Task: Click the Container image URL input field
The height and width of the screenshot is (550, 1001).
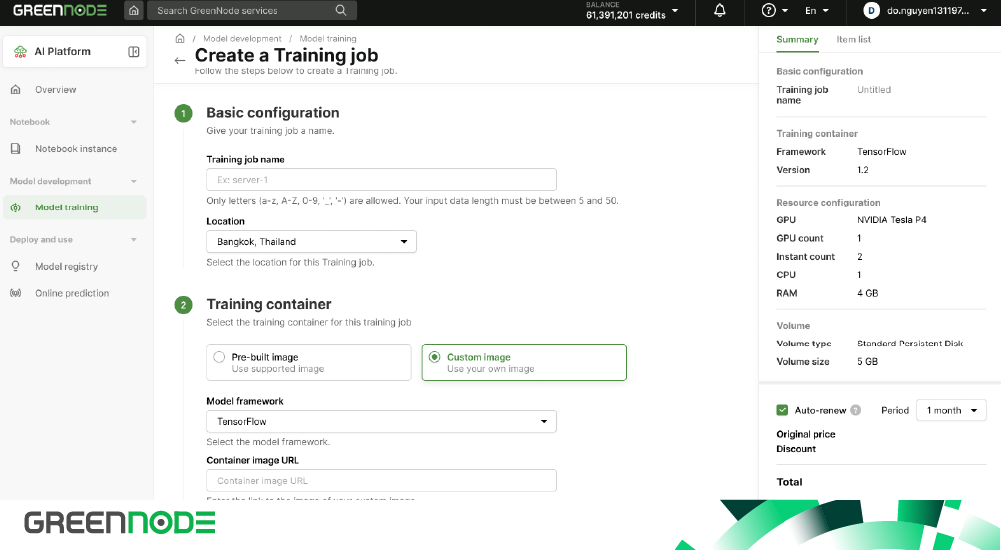Action: coord(381,481)
